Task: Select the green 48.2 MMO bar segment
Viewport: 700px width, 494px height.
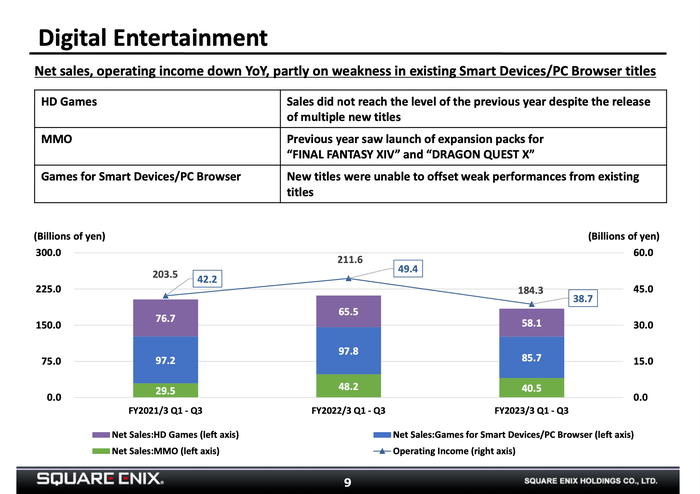Action: coord(348,386)
